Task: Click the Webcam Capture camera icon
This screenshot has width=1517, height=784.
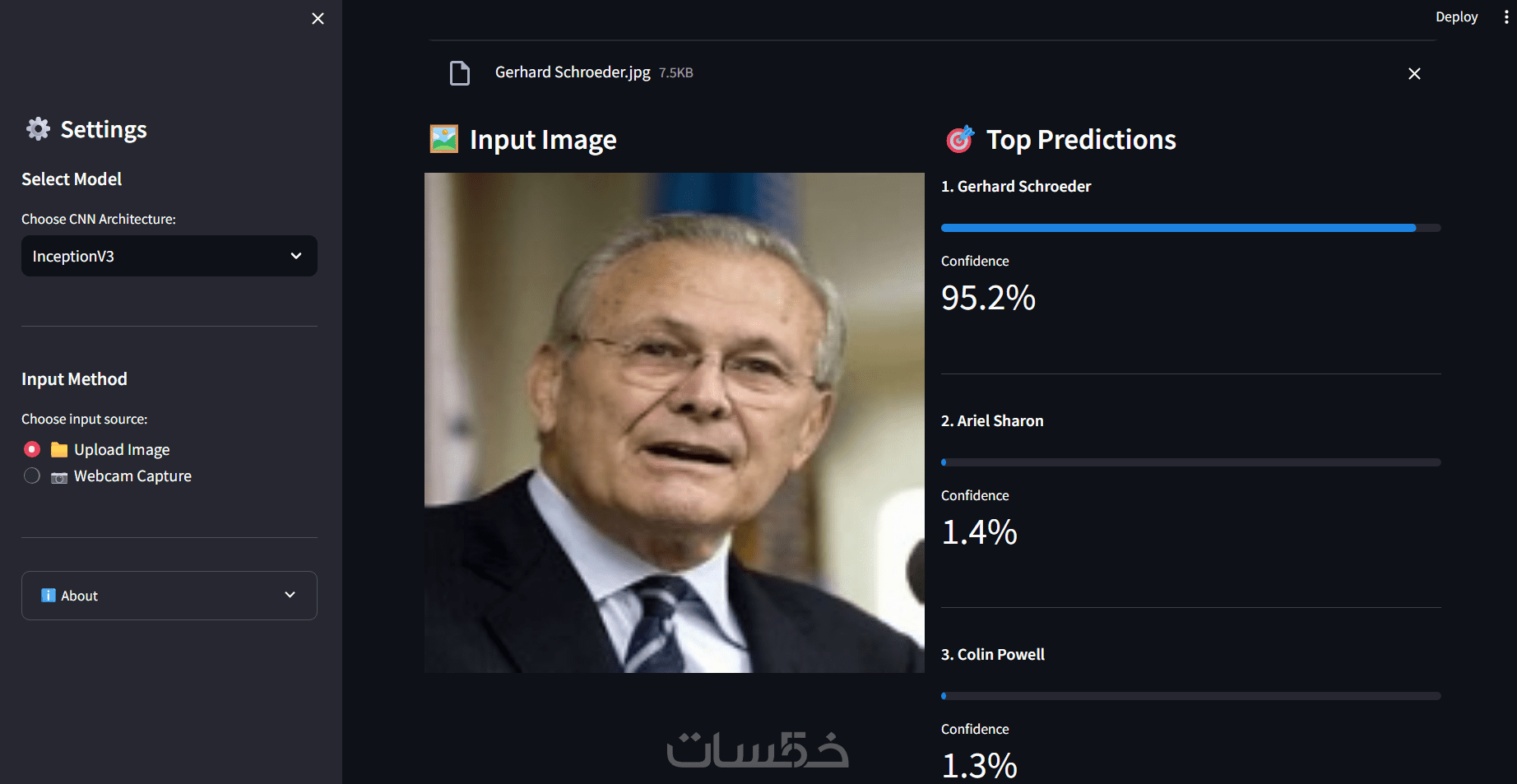Action: (x=59, y=477)
